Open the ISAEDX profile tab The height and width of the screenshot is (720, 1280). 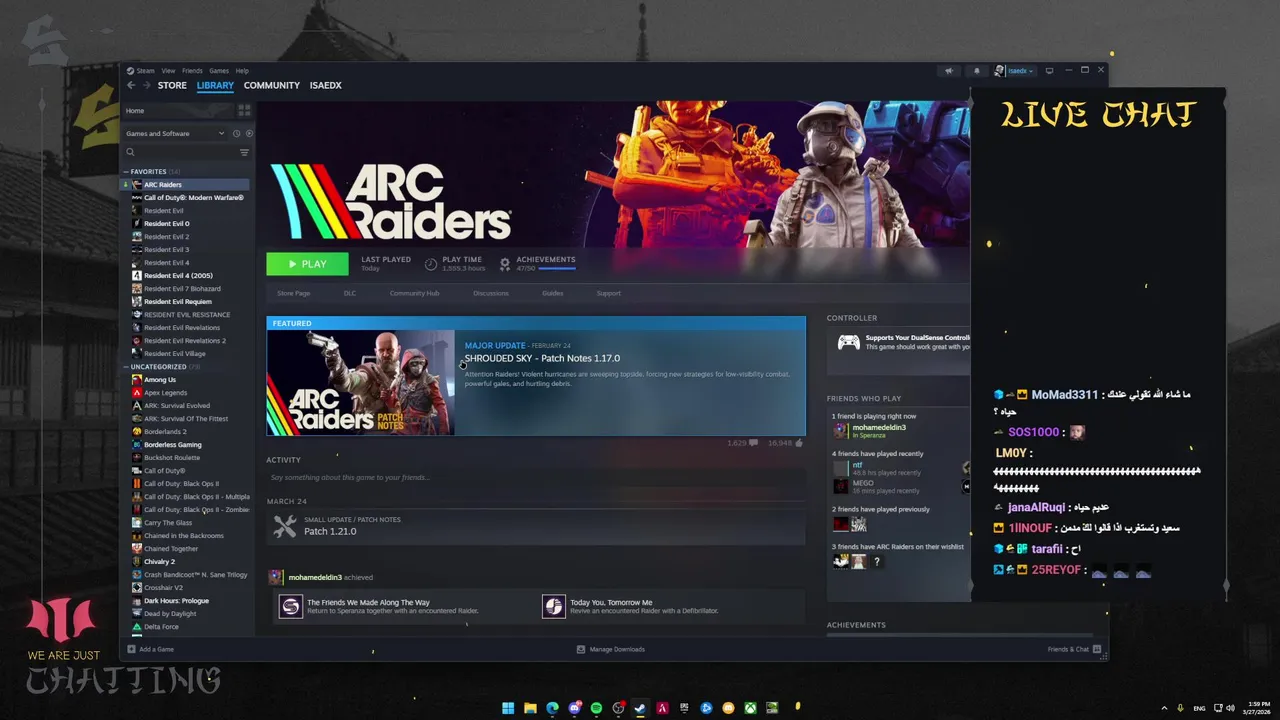point(326,85)
